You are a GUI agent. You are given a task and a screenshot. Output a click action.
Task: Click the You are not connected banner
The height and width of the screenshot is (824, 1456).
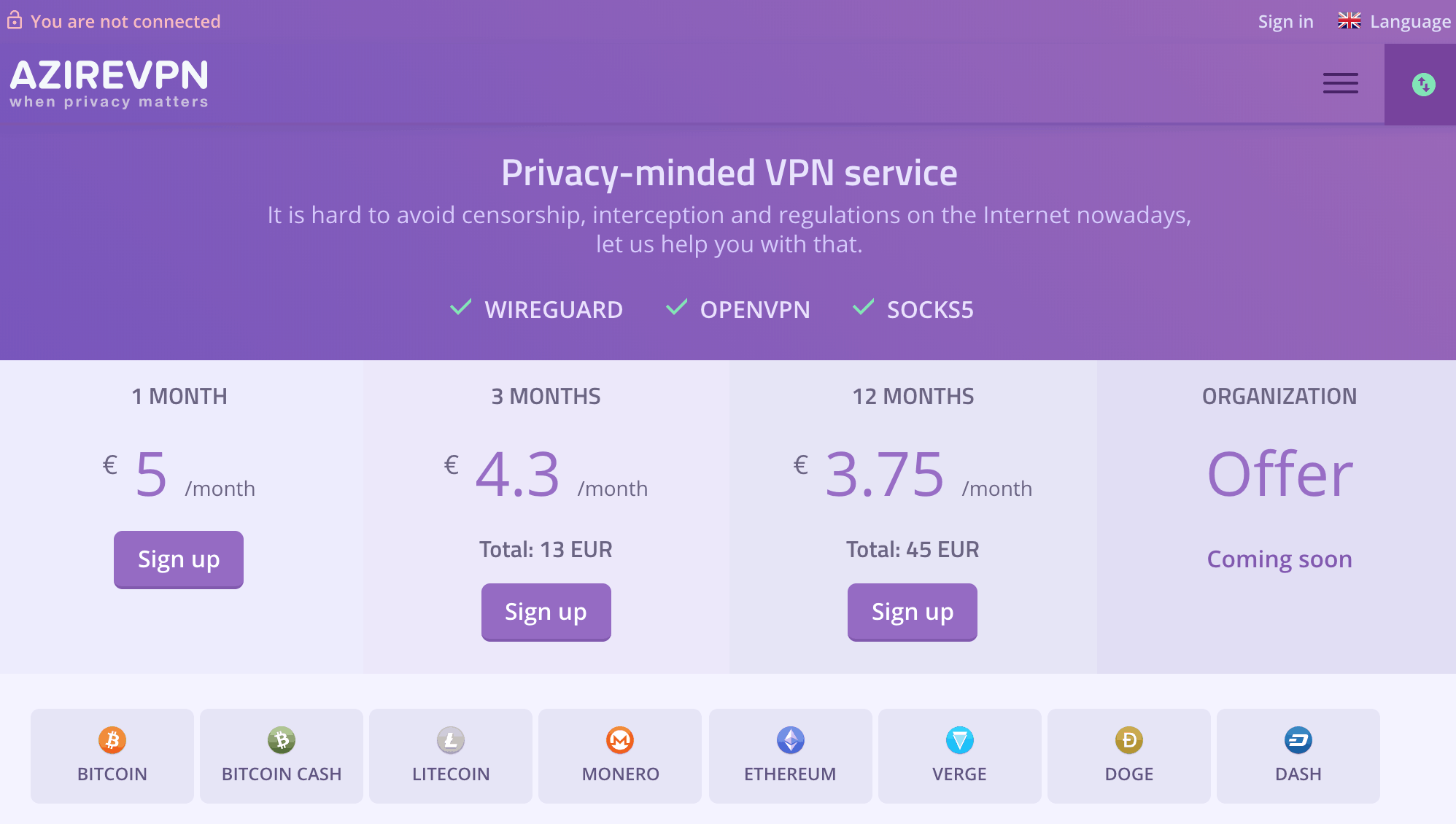pyautogui.click(x=126, y=20)
